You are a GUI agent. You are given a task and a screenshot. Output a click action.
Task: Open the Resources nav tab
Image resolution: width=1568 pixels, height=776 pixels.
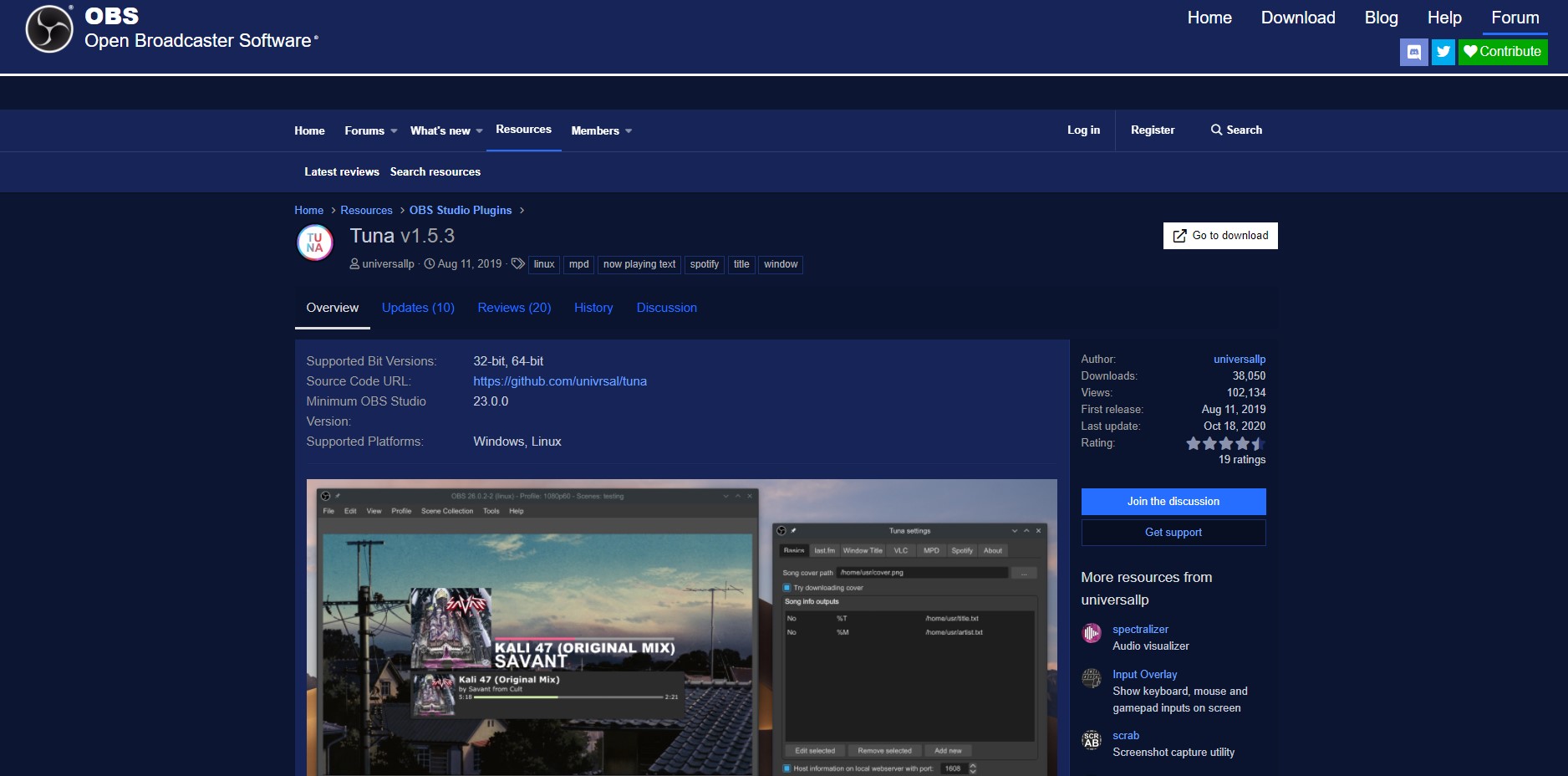point(523,130)
